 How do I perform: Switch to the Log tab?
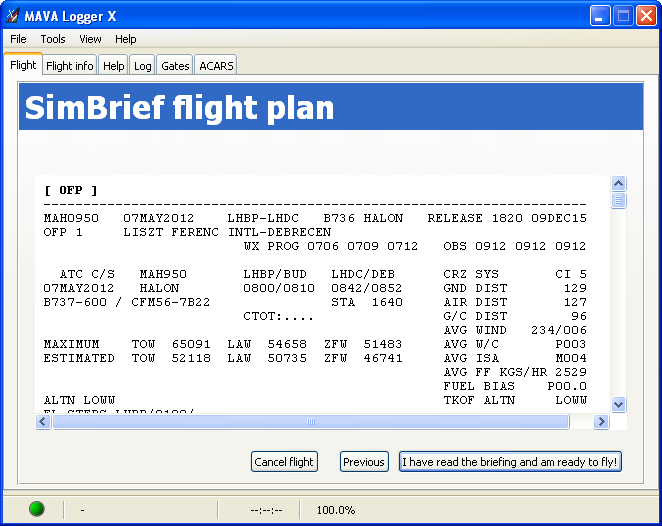[142, 66]
